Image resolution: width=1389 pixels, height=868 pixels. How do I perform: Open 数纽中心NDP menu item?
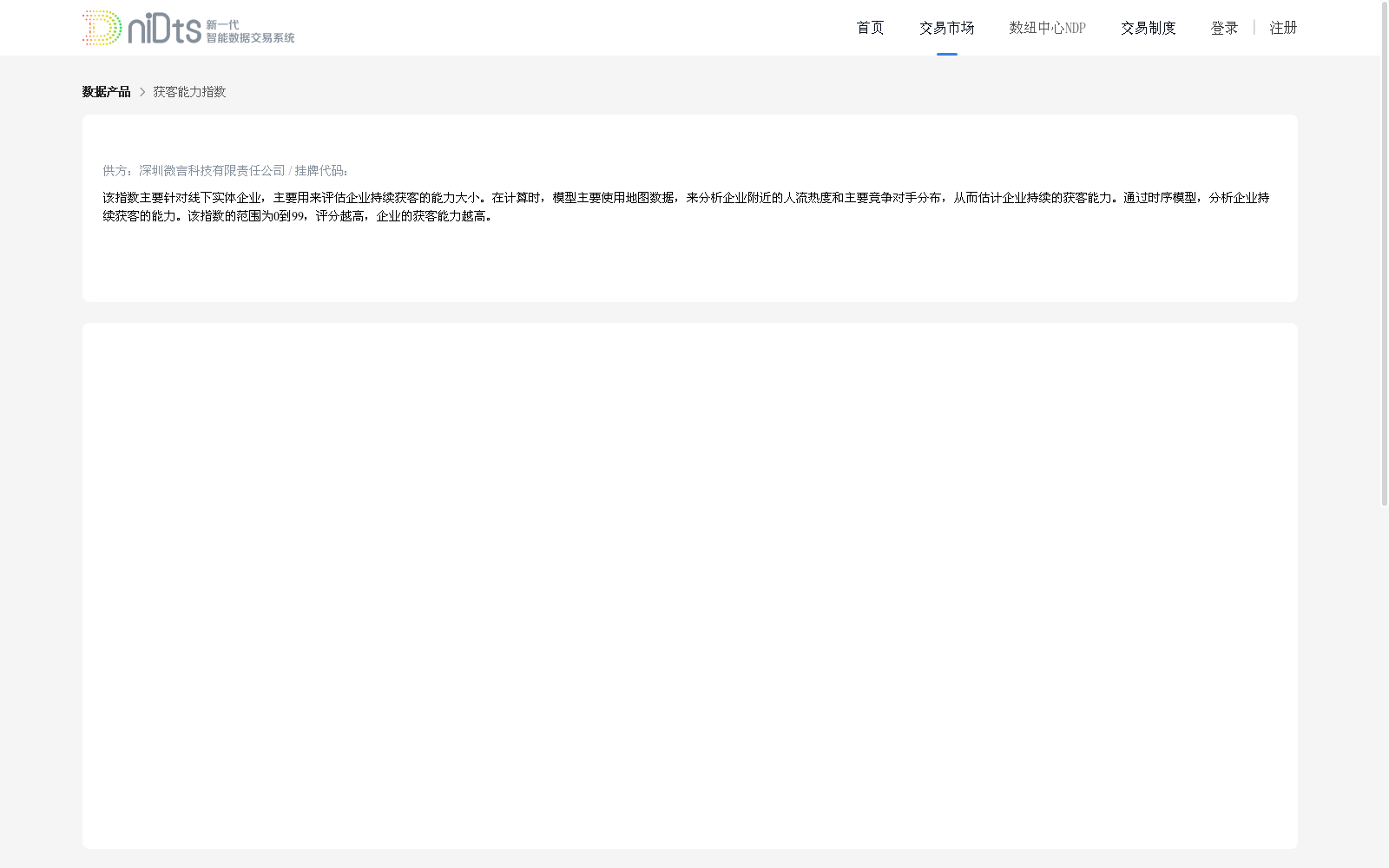1047,28
